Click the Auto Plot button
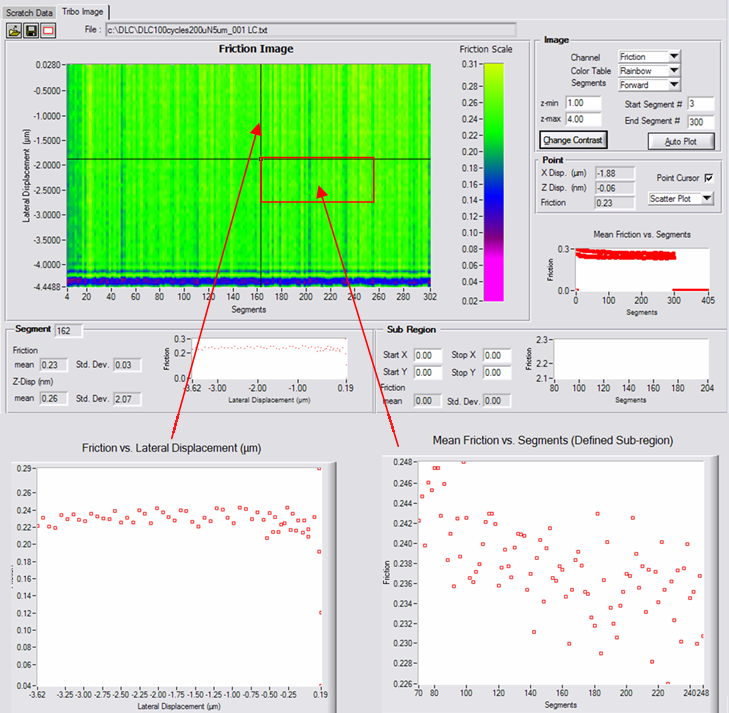Screen dimensions: 729x713 [679, 141]
